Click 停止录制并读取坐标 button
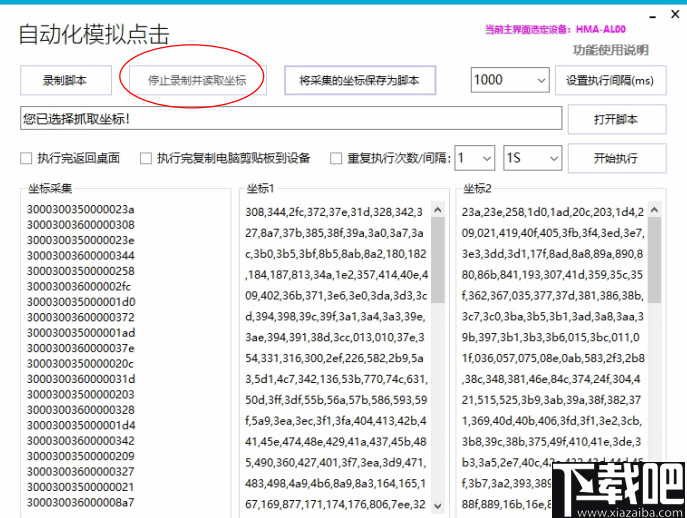 pyautogui.click(x=197, y=80)
